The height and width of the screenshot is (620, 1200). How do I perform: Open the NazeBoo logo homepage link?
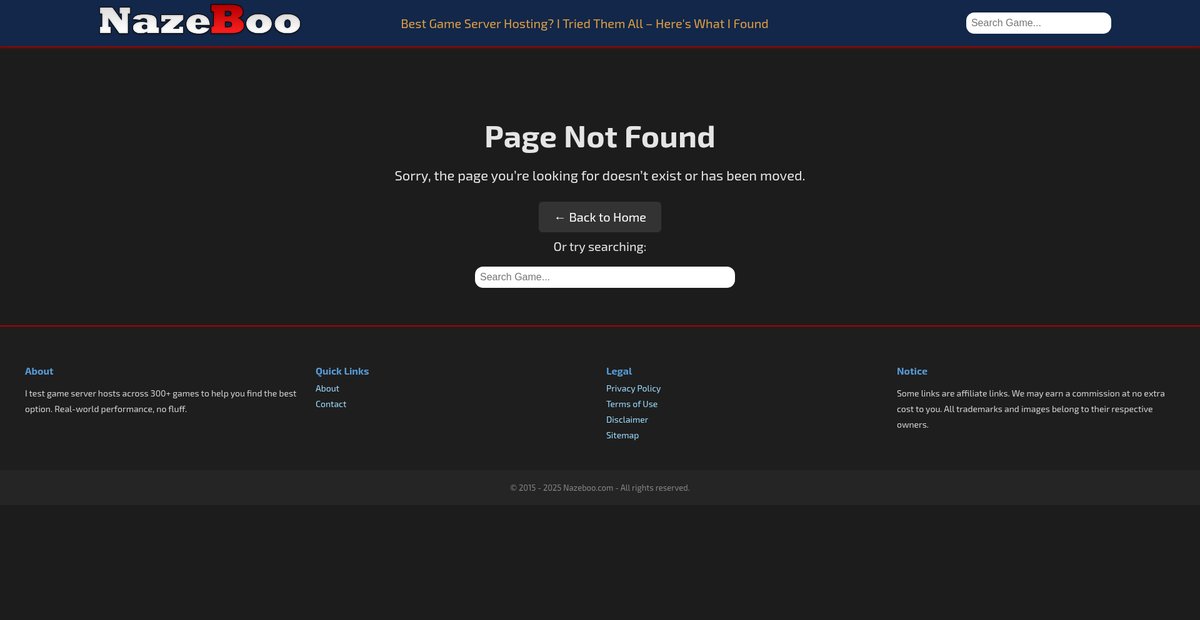200,21
